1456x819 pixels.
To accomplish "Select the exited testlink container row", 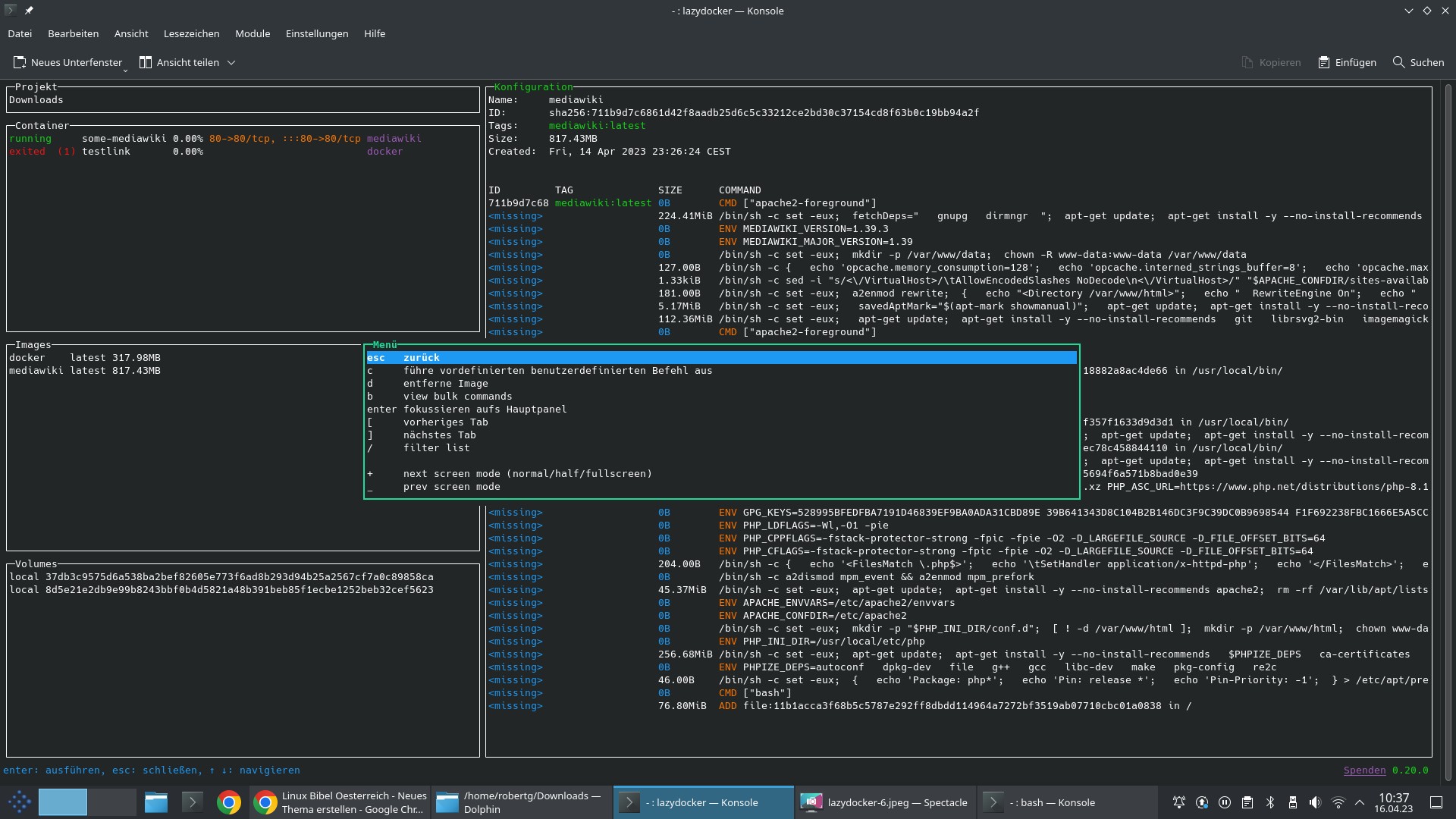I will [243, 151].
